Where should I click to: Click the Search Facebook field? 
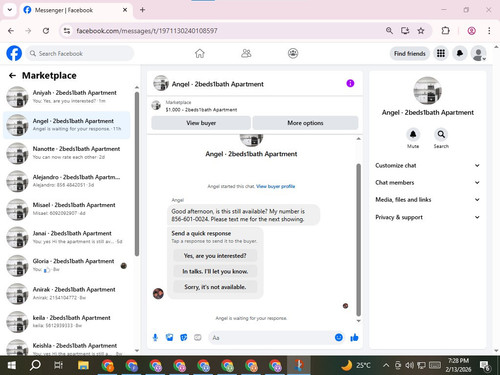(x=80, y=53)
